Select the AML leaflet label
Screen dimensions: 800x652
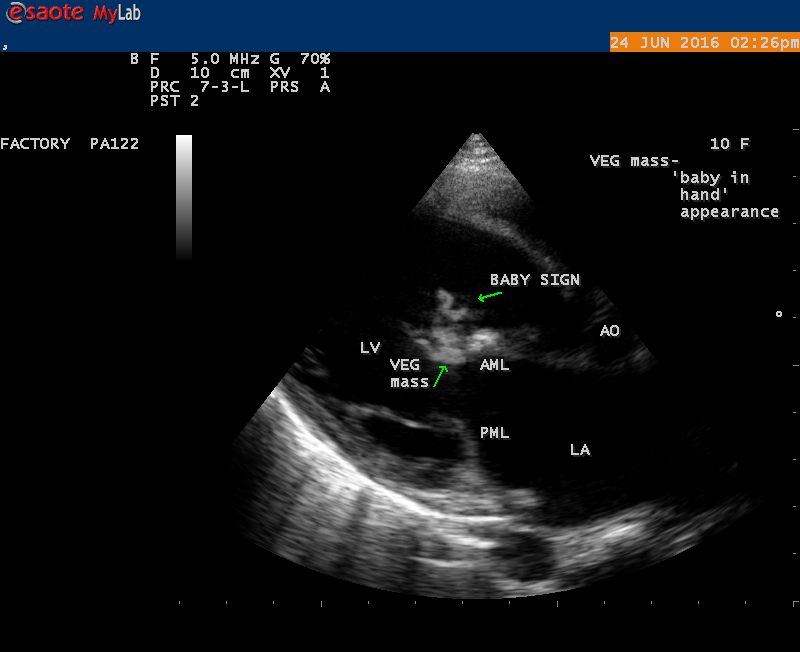pyautogui.click(x=494, y=365)
